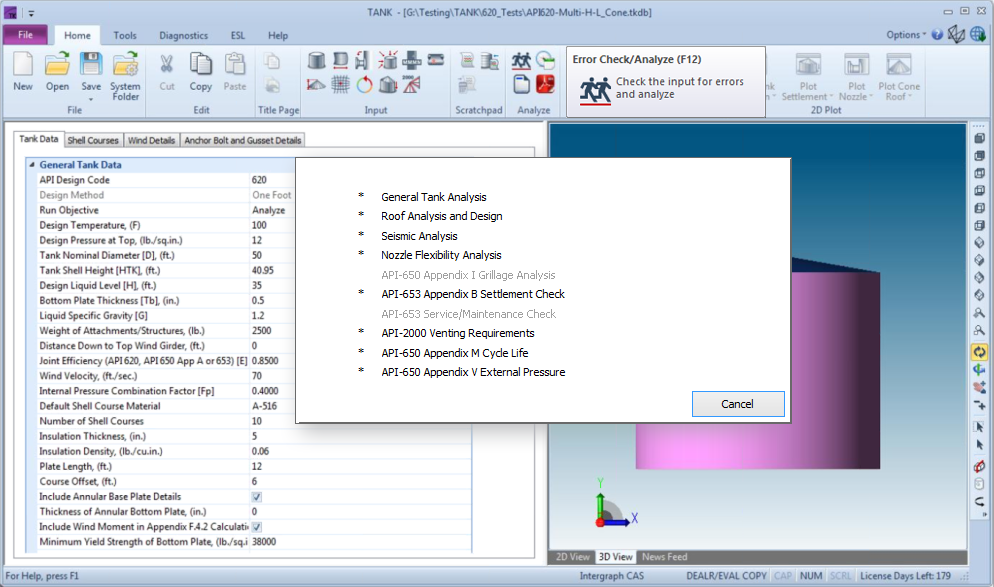This screenshot has width=994, height=587.
Task: Click the red PDF report icon
Action: pyautogui.click(x=545, y=84)
